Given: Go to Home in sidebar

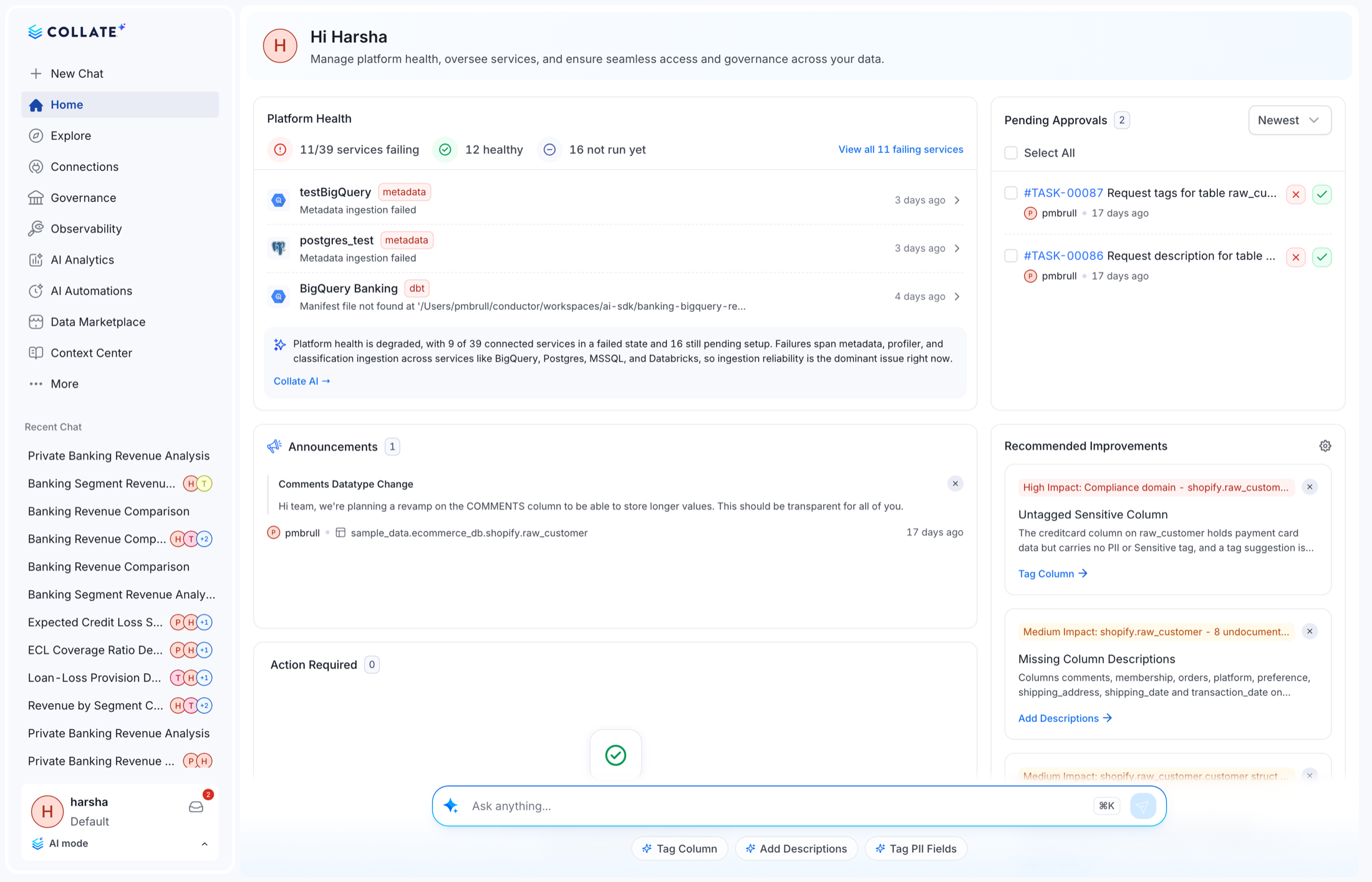Looking at the screenshot, I should (x=120, y=105).
